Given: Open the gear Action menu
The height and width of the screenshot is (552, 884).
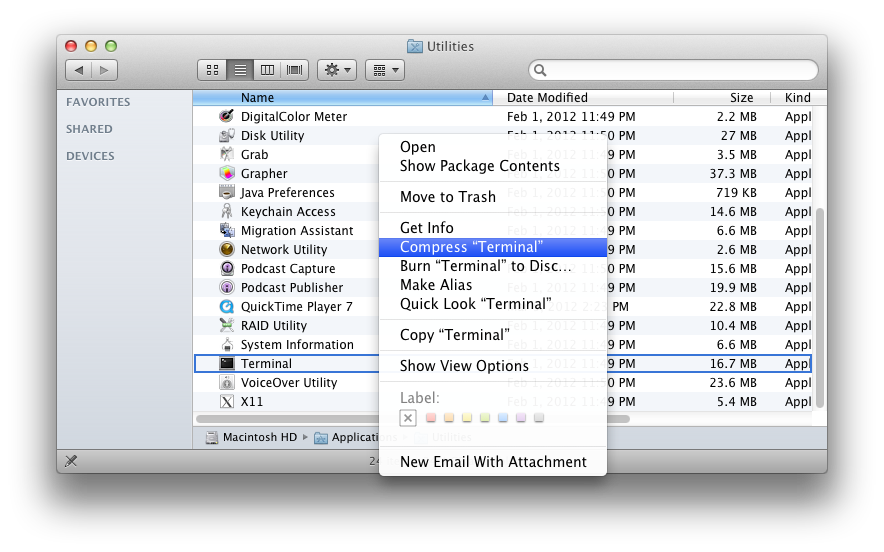Looking at the screenshot, I should pyautogui.click(x=337, y=70).
